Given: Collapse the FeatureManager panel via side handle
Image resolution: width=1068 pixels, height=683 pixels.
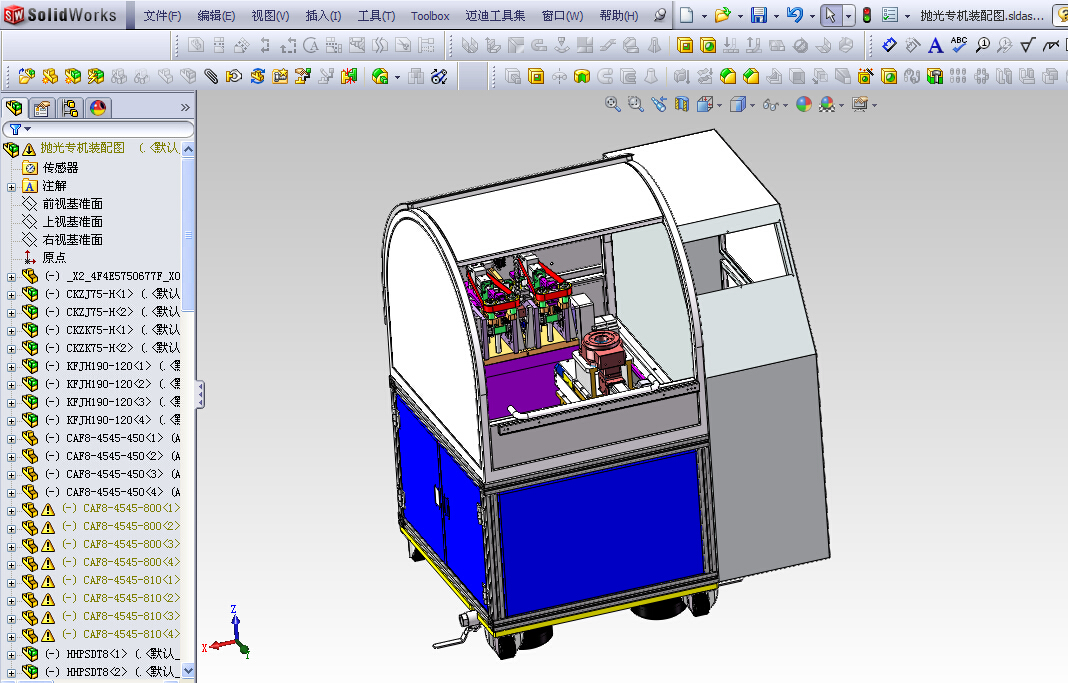Looking at the screenshot, I should (200, 394).
